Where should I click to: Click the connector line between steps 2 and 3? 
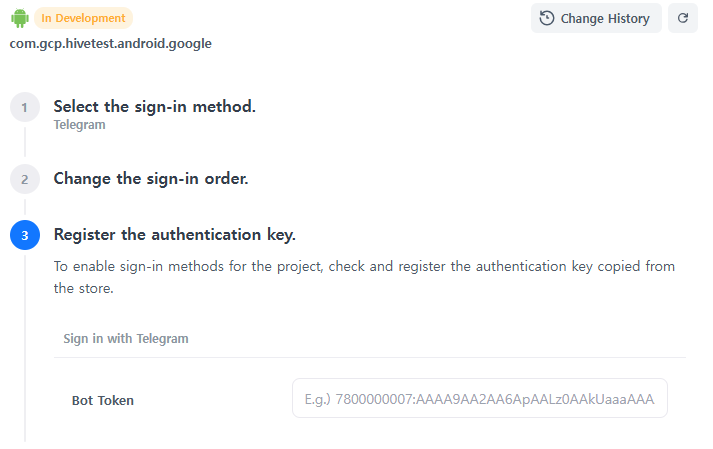tap(24, 207)
